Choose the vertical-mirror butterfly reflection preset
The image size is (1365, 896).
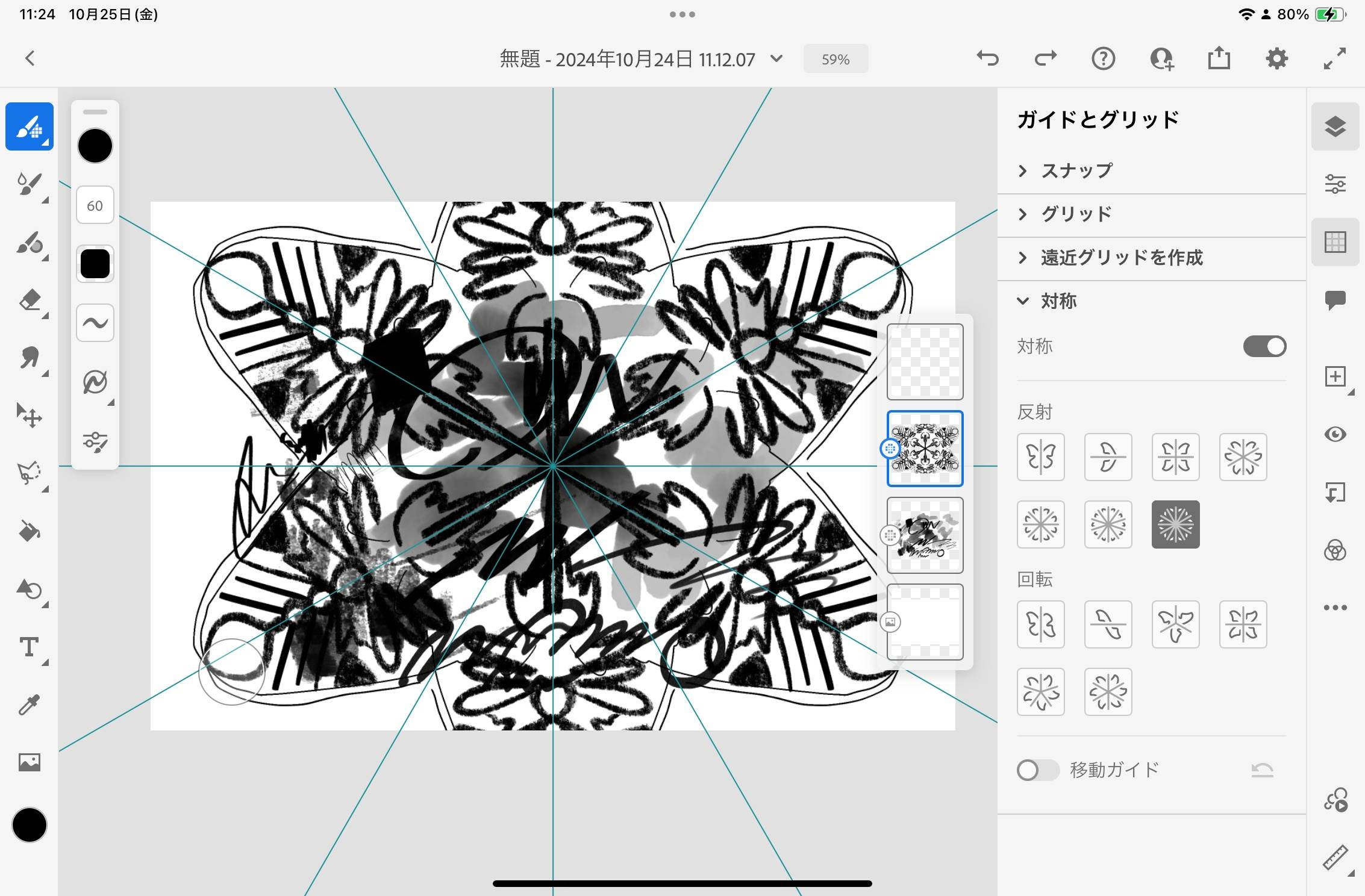click(x=1041, y=457)
